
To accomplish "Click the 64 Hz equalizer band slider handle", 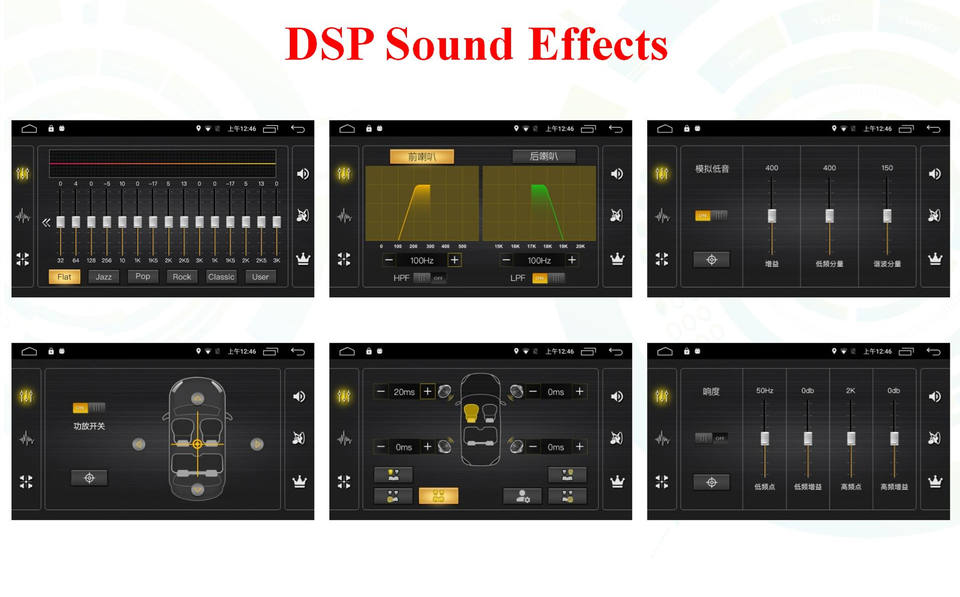I will click(76, 222).
